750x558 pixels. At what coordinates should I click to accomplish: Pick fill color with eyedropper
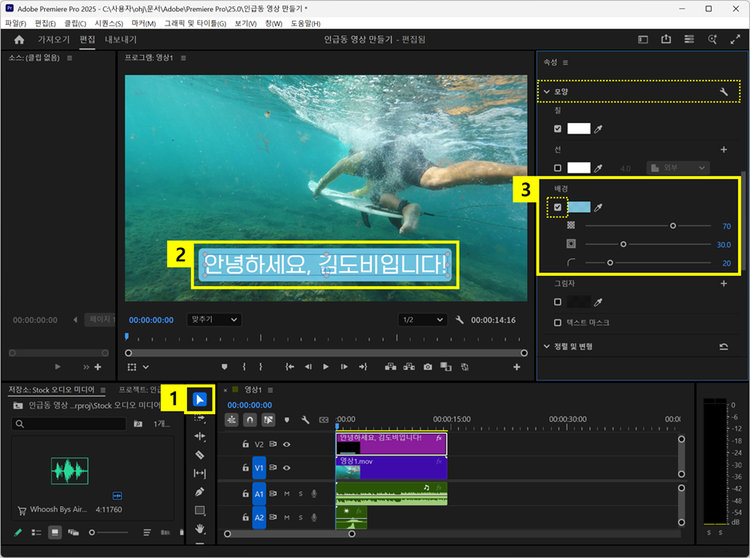pyautogui.click(x=600, y=128)
